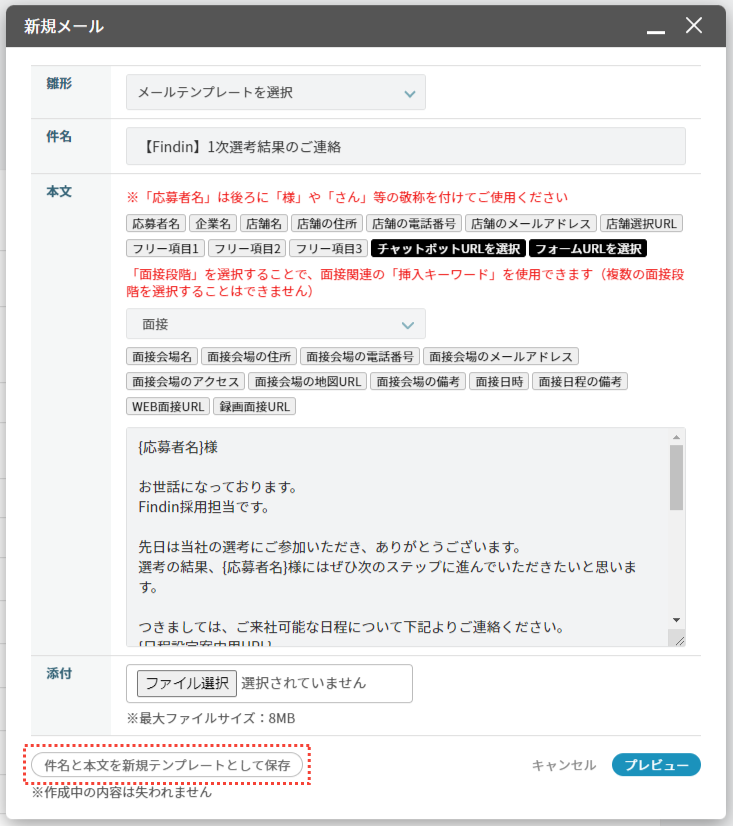Click the body text scrollbar down arrow

pyautogui.click(x=677, y=620)
